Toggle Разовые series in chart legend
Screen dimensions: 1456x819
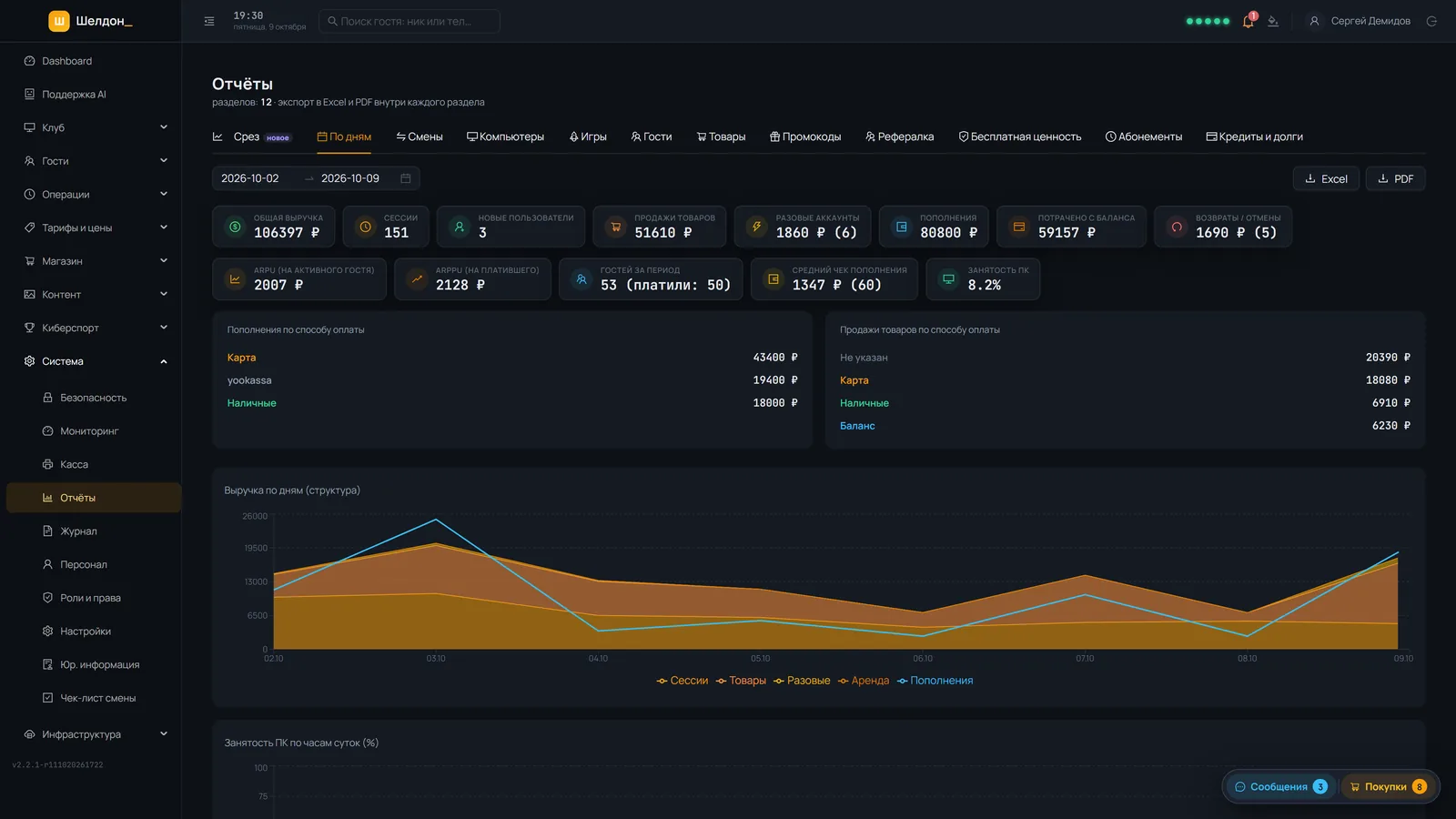pyautogui.click(x=802, y=681)
